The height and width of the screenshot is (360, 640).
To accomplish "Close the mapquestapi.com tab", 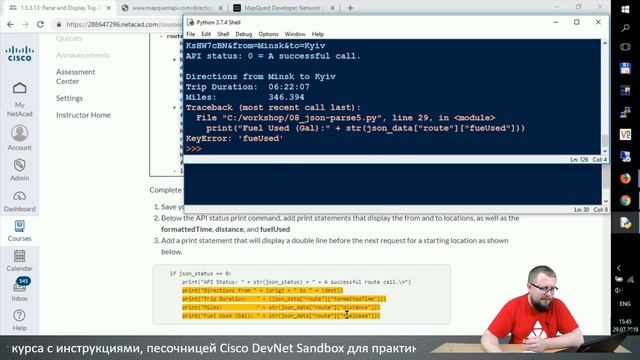I will pyautogui.click(x=221, y=8).
